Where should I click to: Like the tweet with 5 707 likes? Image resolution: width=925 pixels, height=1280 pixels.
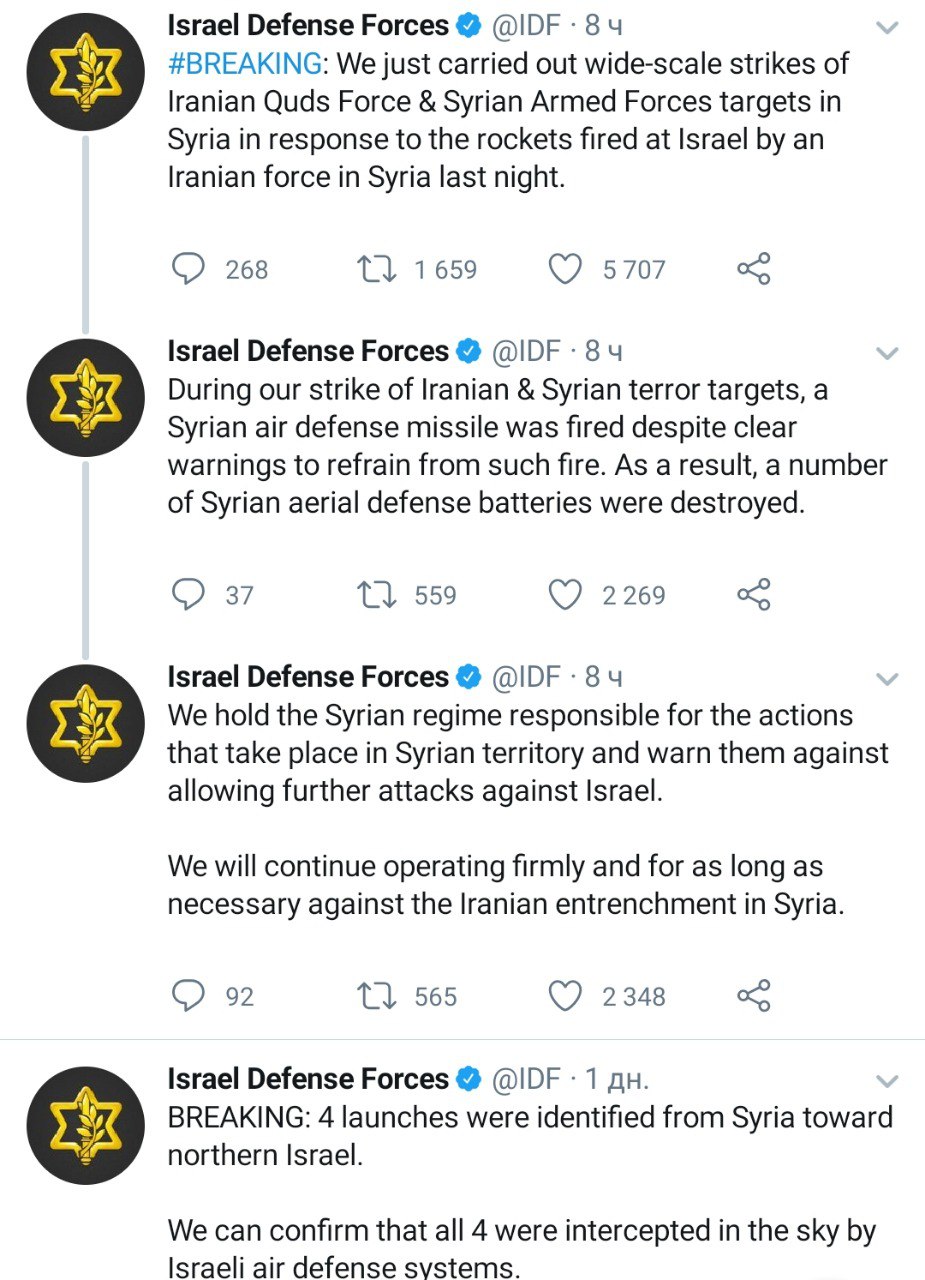tap(567, 269)
